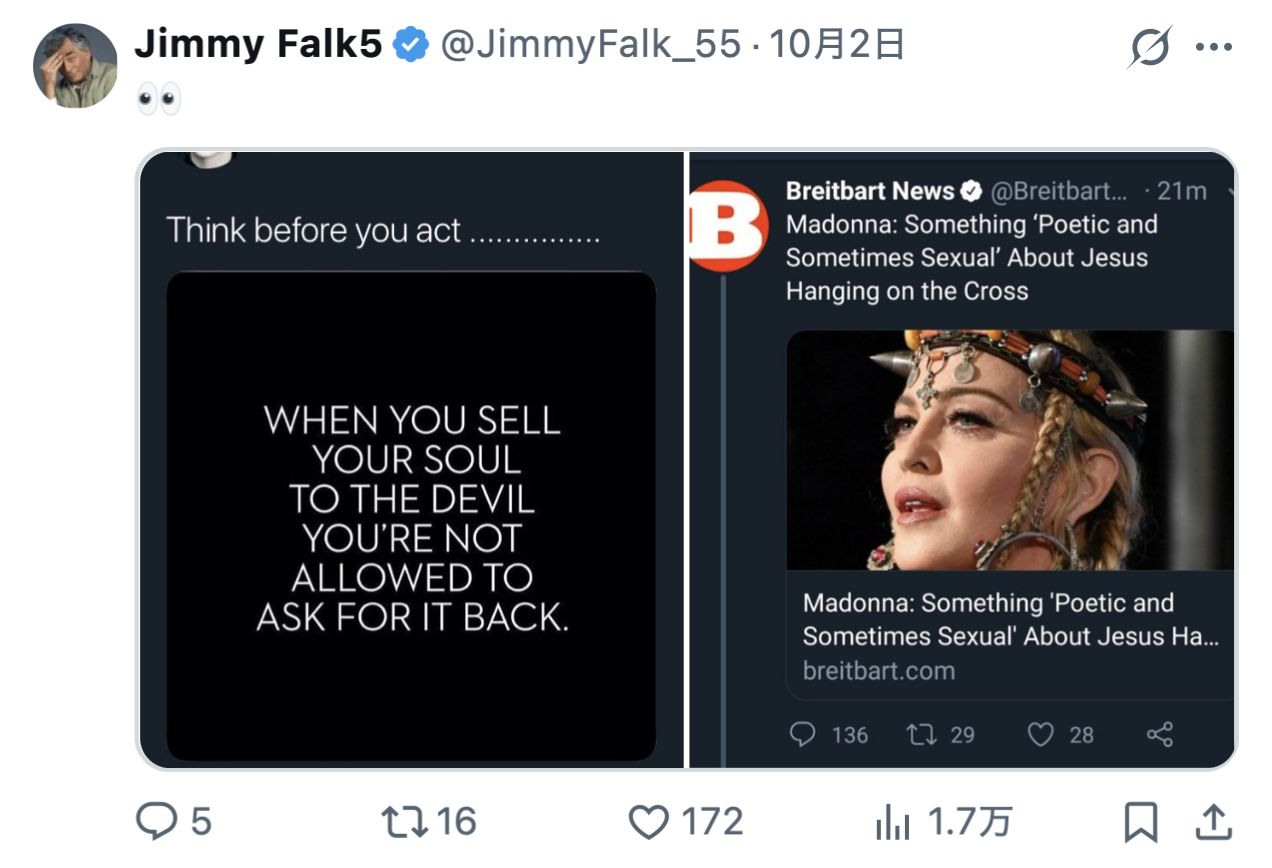The height and width of the screenshot is (868, 1272).
Task: Share the tweet via upload icon
Action: pos(1213,822)
